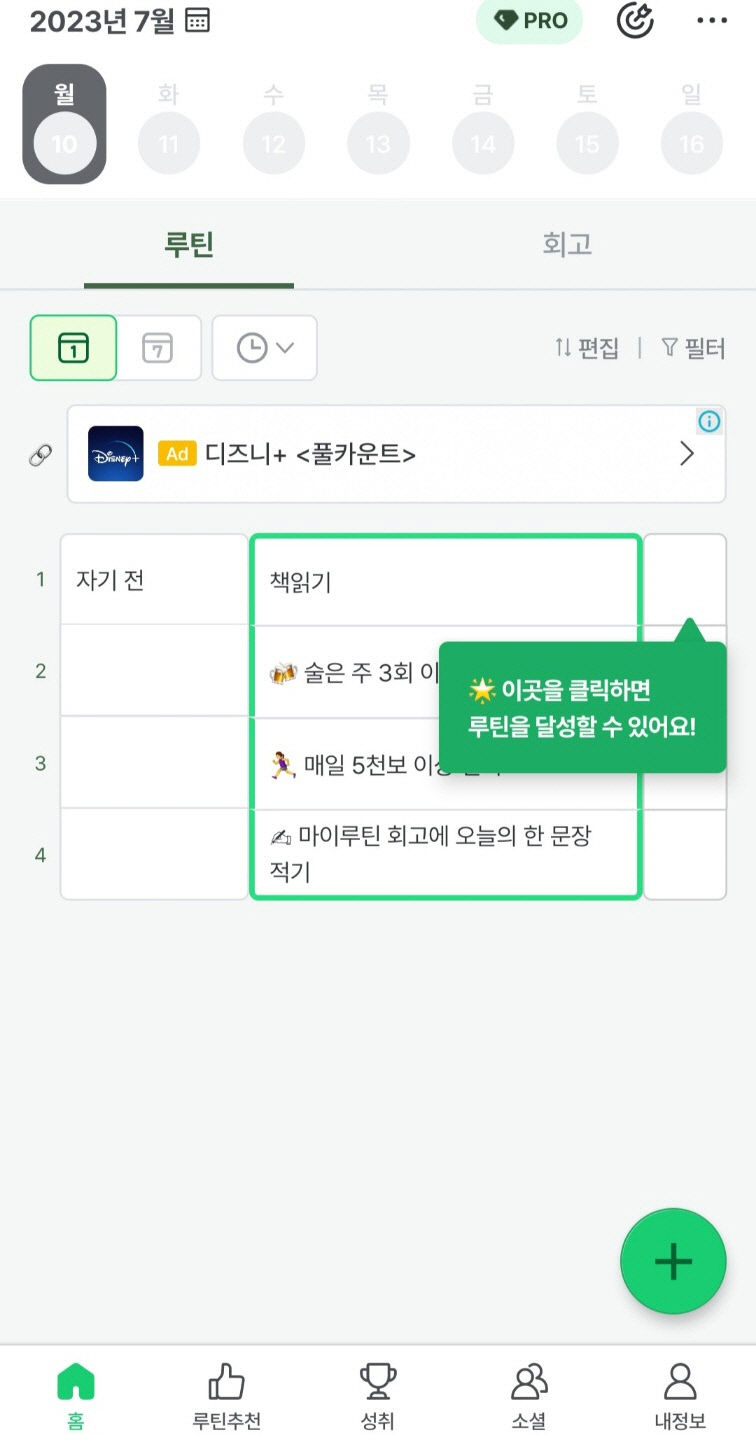Image resolution: width=756 pixels, height=1435 pixels.
Task: Tap the green plus add button
Action: [673, 1261]
